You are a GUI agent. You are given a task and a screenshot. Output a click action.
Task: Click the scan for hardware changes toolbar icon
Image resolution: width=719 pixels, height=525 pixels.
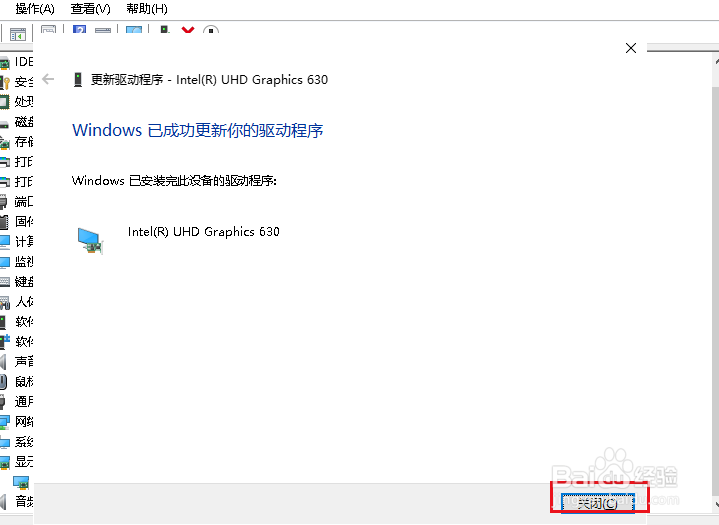[134, 30]
